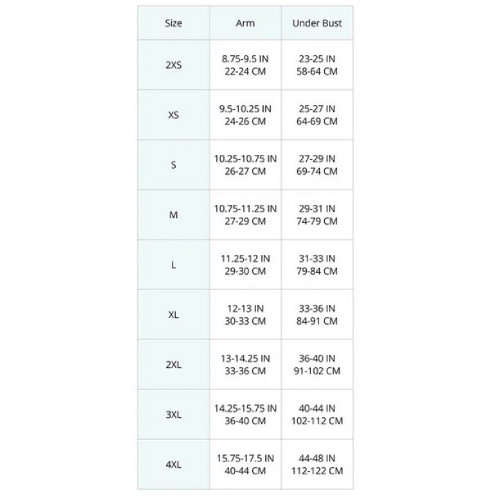Click the Under Bust column header

(317, 23)
